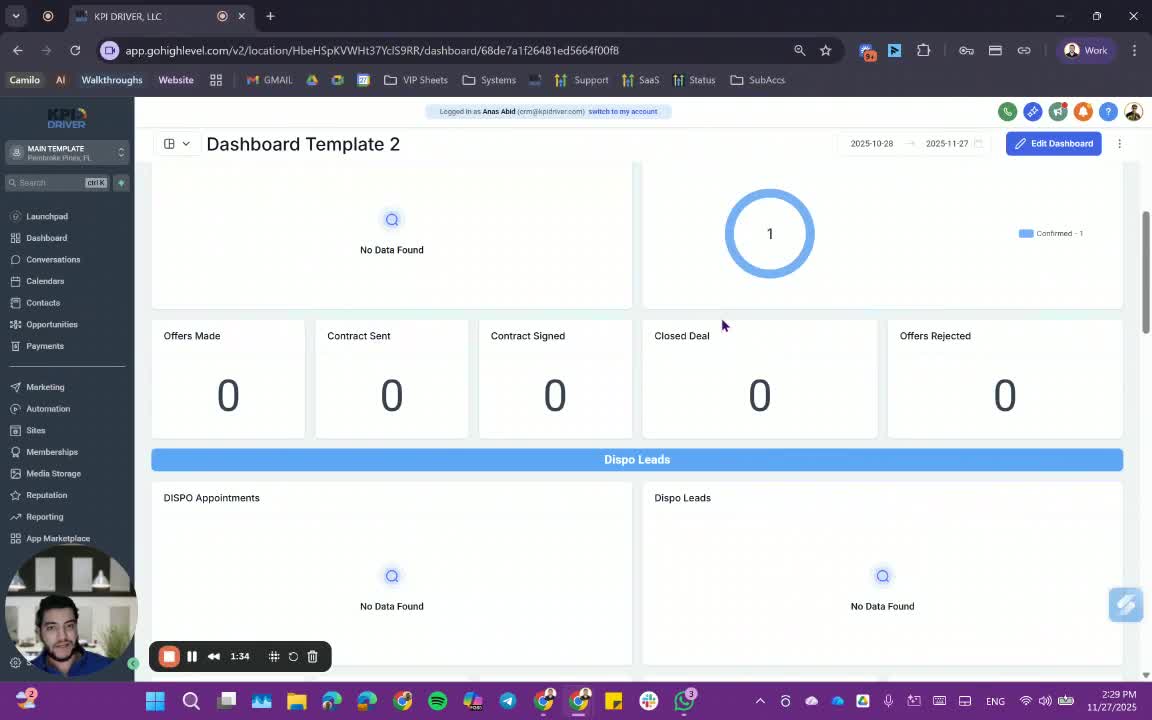Click the Automation icon in sidebar
The height and width of the screenshot is (720, 1152).
pyautogui.click(x=15, y=408)
